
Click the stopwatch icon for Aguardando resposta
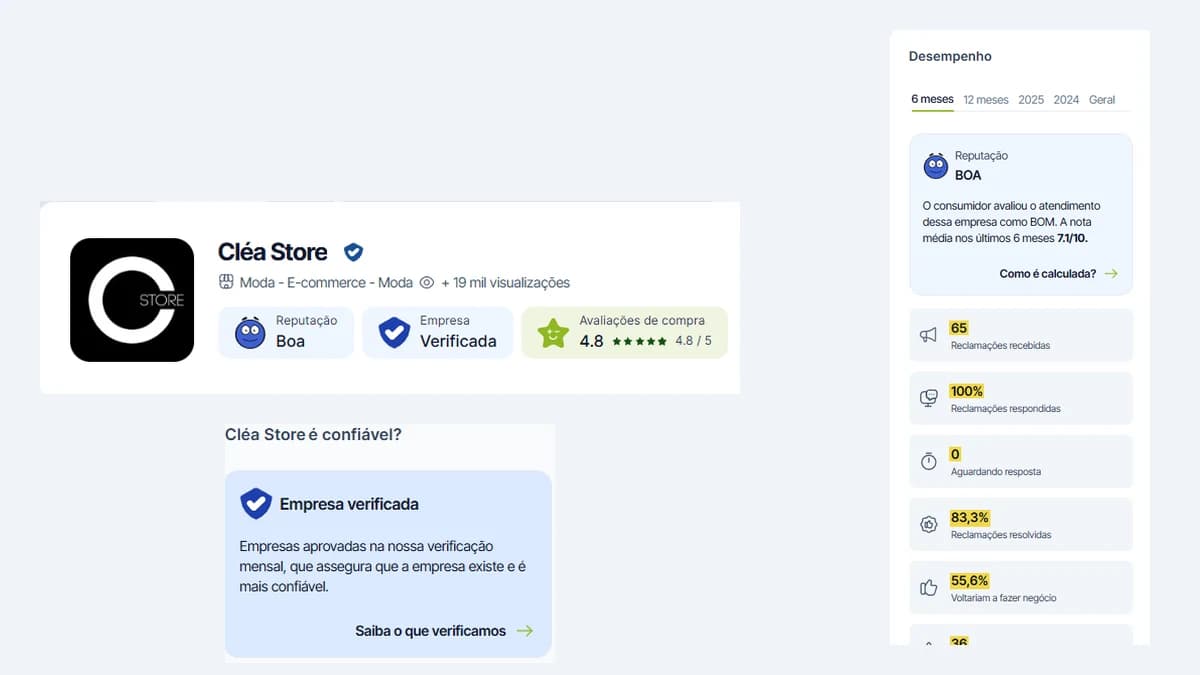click(x=929, y=461)
